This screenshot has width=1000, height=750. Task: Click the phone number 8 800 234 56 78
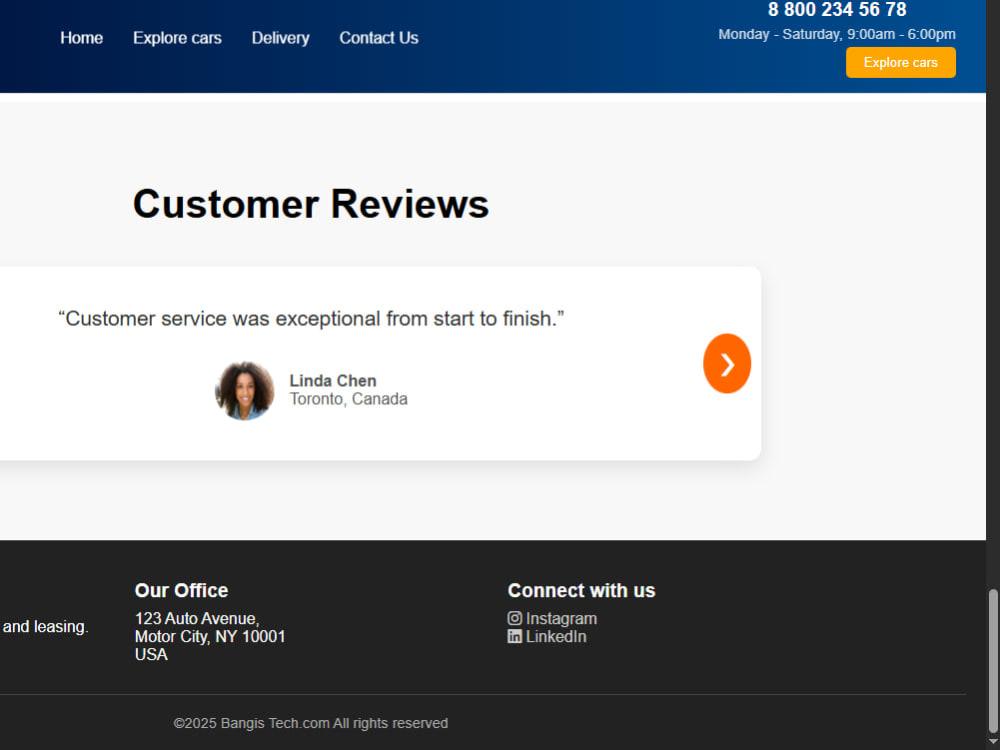tap(837, 10)
